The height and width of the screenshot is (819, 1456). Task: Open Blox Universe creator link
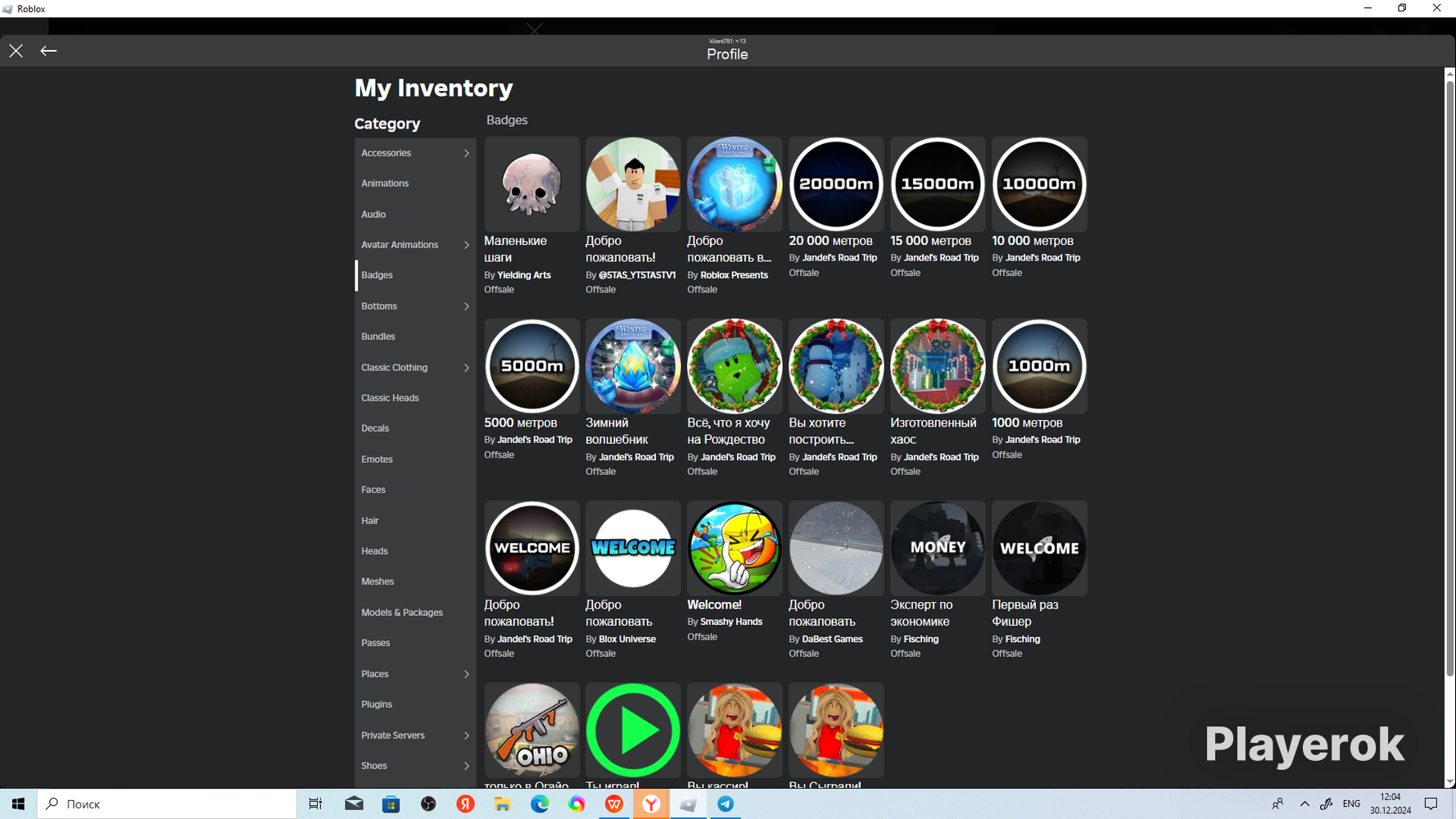(x=627, y=639)
